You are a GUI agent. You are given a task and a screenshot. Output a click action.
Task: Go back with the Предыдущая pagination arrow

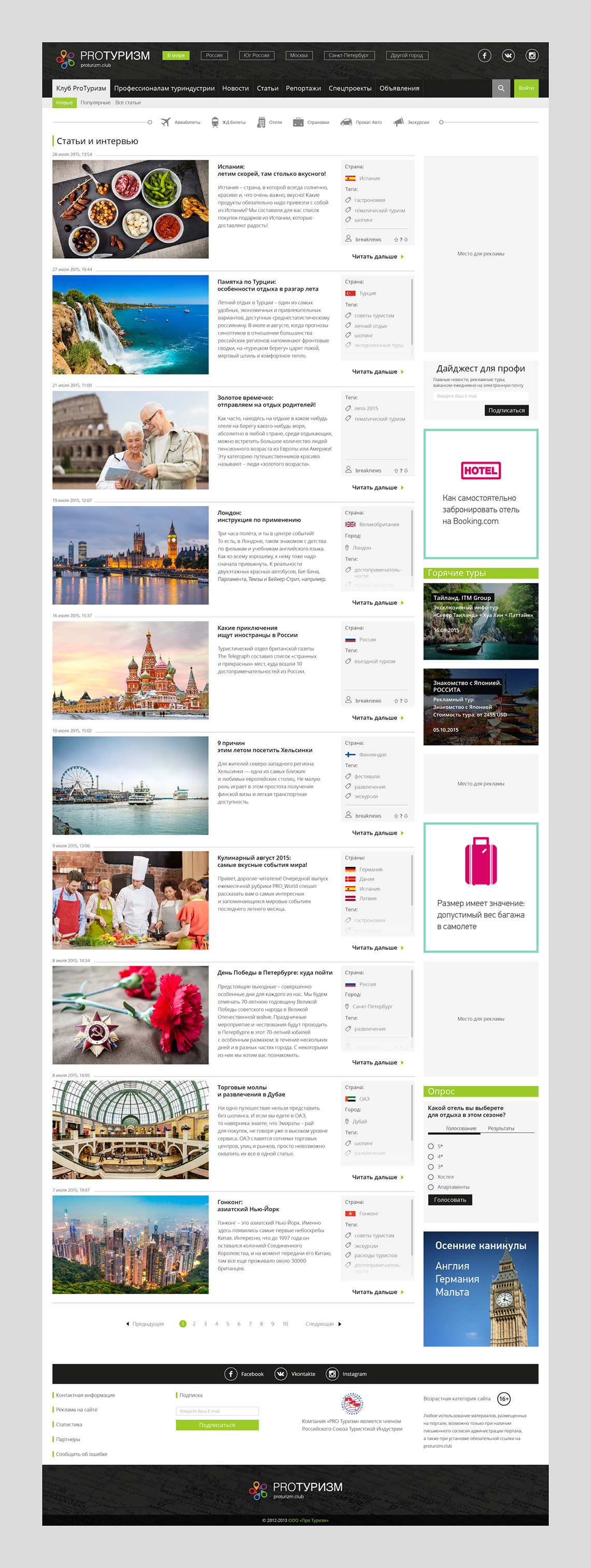tap(127, 1324)
